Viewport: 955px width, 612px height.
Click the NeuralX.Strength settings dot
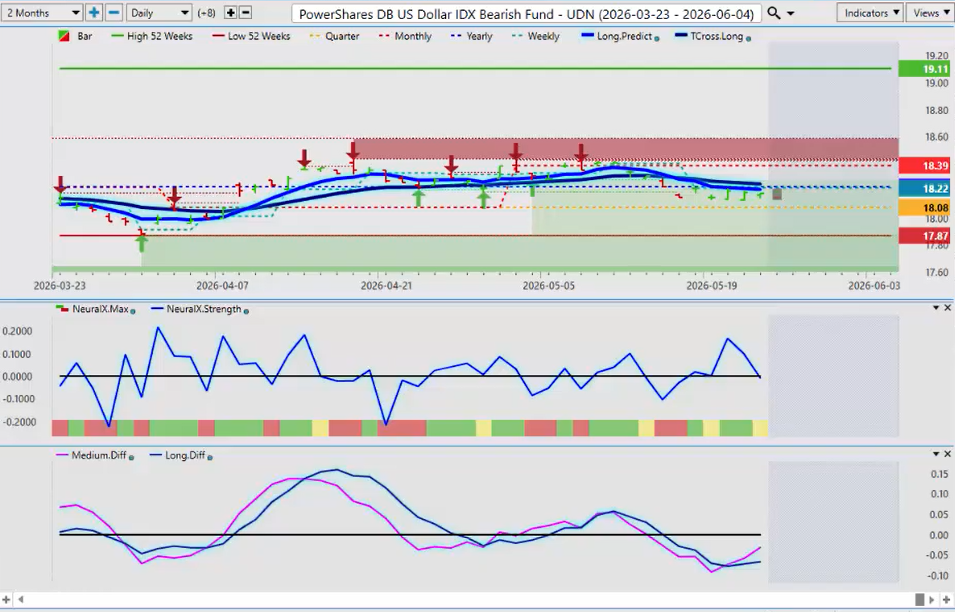coord(246,311)
